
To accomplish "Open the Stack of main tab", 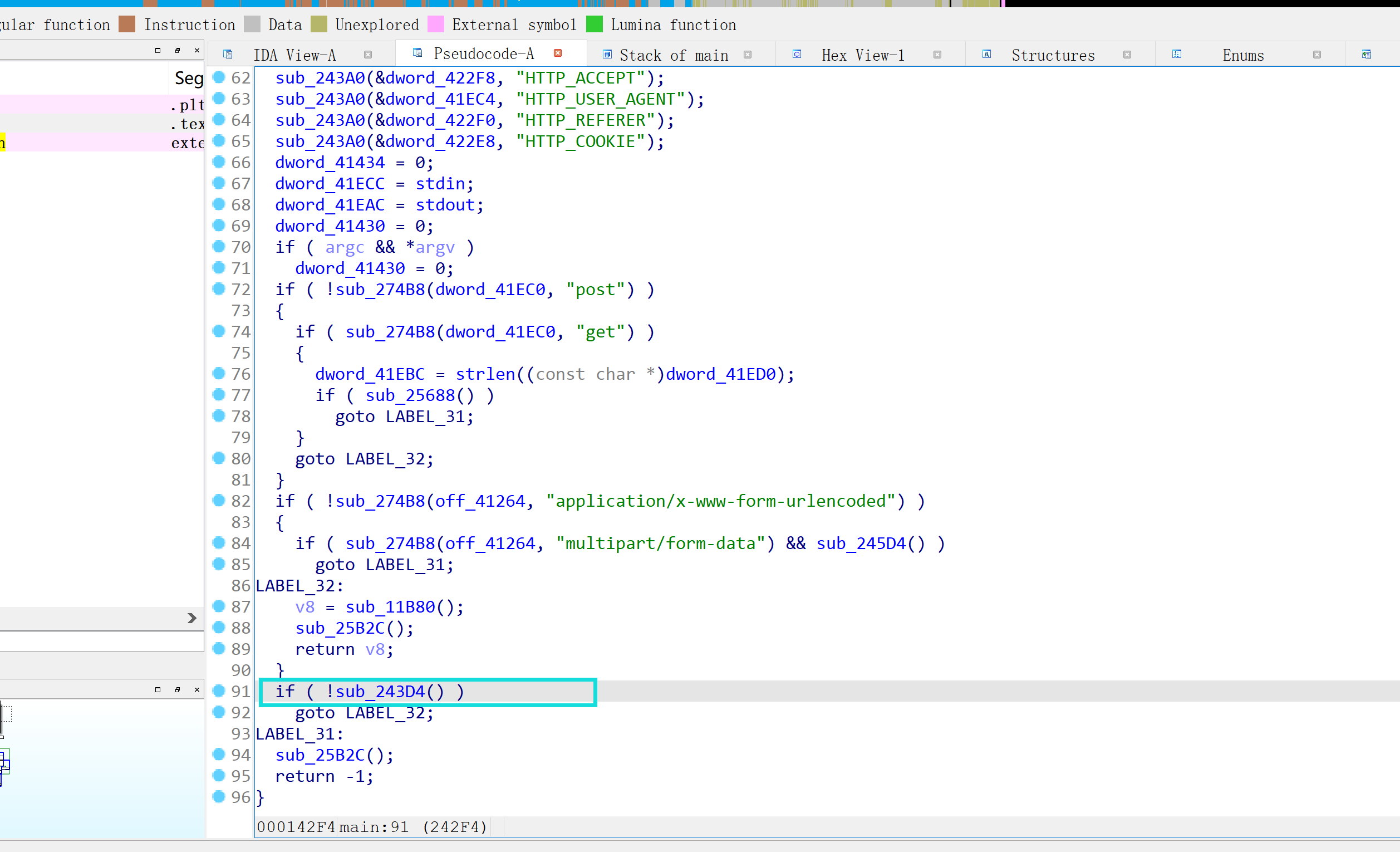I will 674,55.
